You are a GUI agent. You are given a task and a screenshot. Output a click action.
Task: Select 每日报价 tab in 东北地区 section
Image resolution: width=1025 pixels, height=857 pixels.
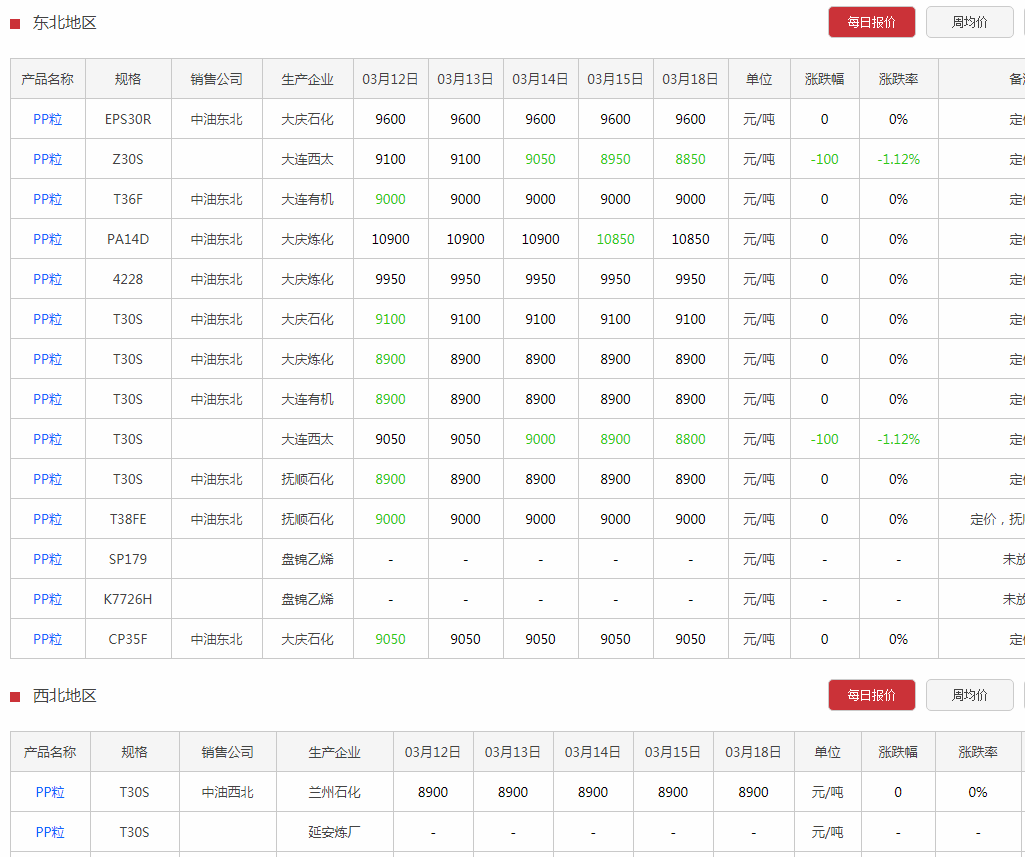[871, 22]
